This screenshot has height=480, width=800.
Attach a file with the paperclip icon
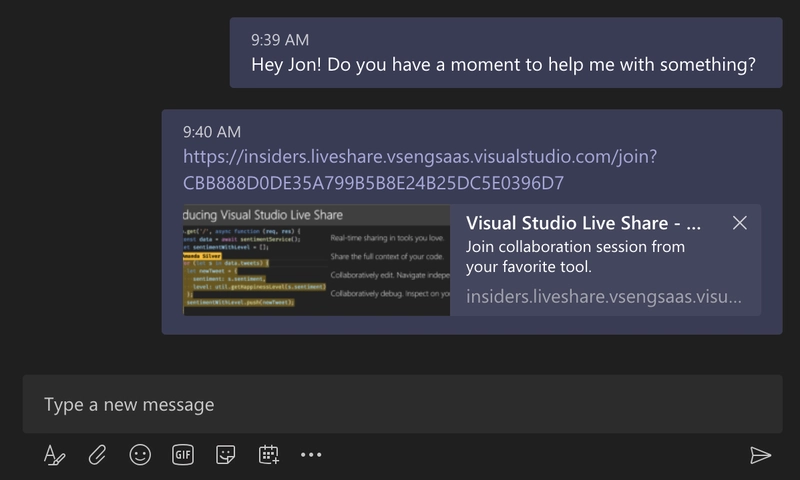click(x=97, y=454)
